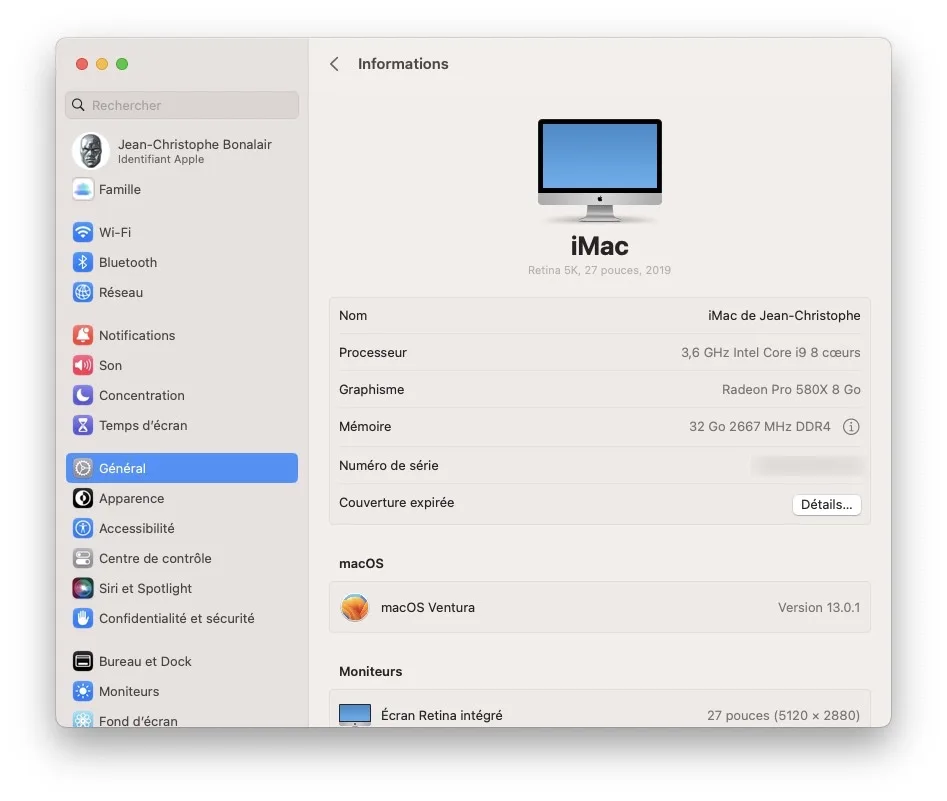Click the Réseau globe icon
947x801 pixels.
(x=83, y=292)
